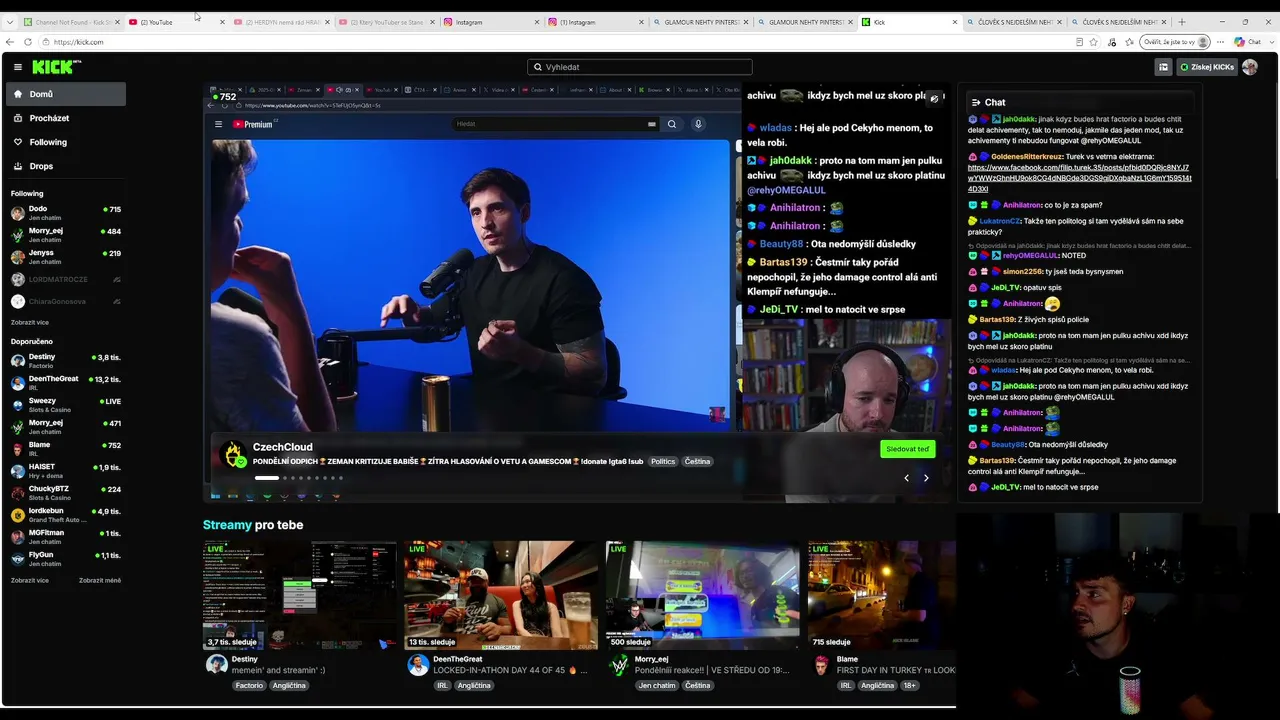1280x720 pixels.
Task: Open ChuckyBTZ in the Doporučeno list
Action: pos(65,493)
